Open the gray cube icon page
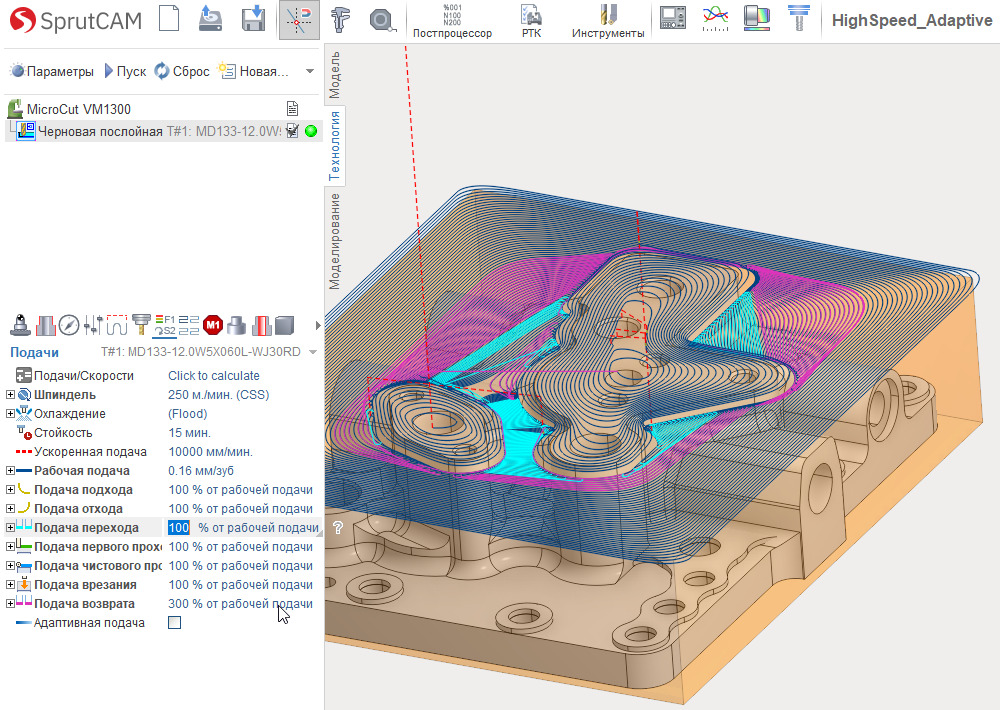The image size is (1000, 710). pos(284,325)
